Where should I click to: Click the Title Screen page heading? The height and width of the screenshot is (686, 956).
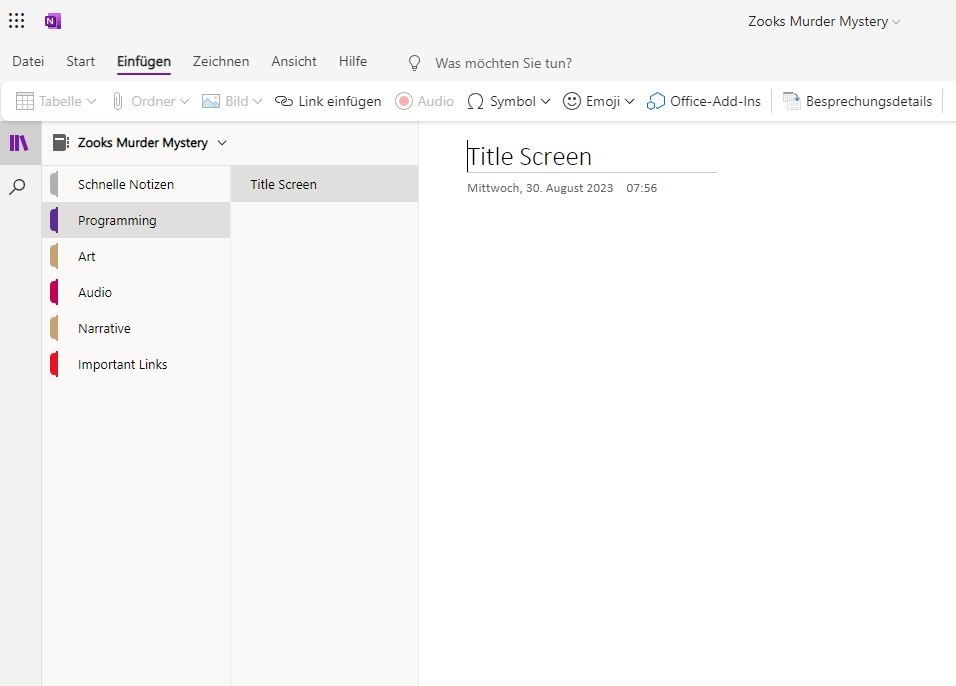tap(529, 157)
